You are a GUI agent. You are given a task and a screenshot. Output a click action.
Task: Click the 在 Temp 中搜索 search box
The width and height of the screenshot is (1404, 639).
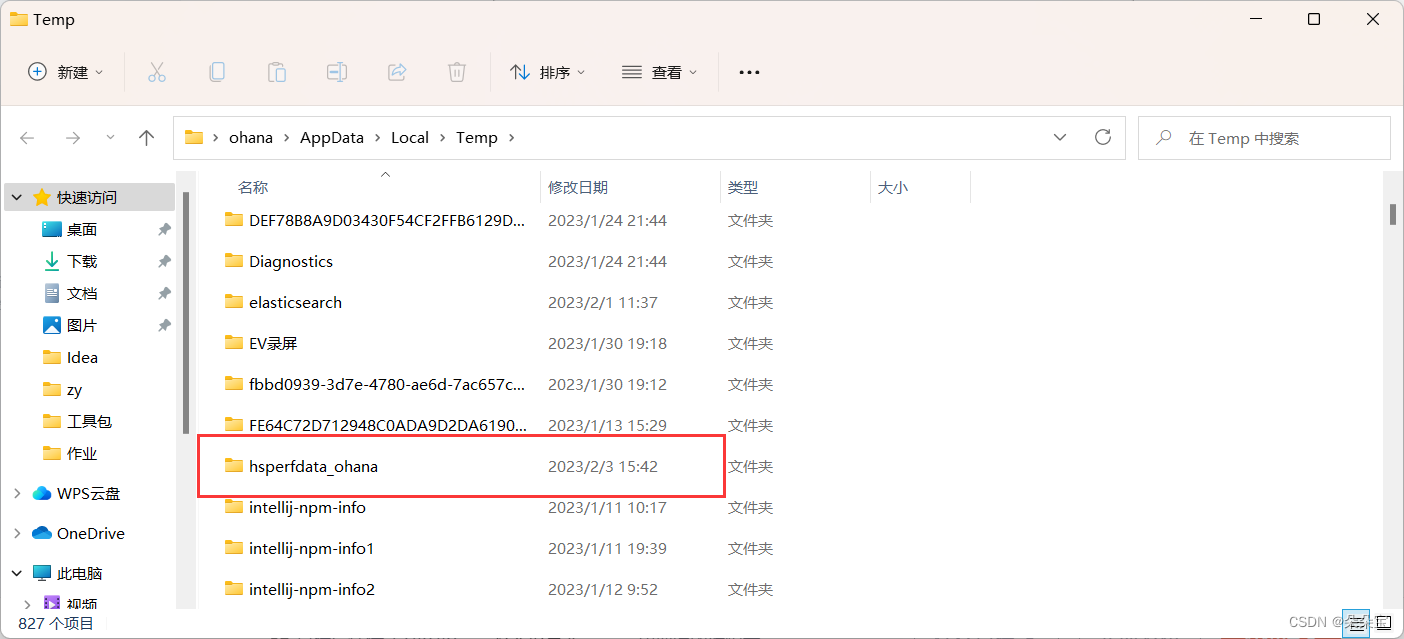tap(1264, 138)
